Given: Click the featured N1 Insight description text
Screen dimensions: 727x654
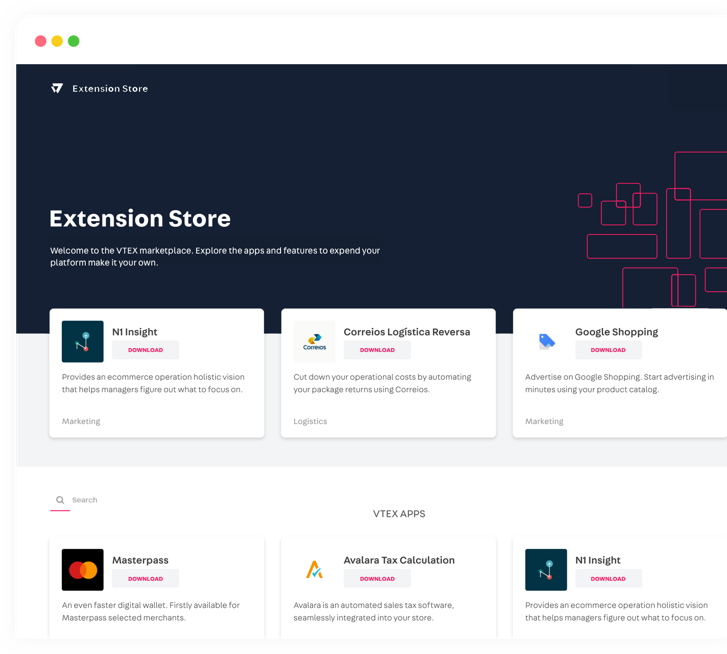Looking at the screenshot, I should pos(153,383).
